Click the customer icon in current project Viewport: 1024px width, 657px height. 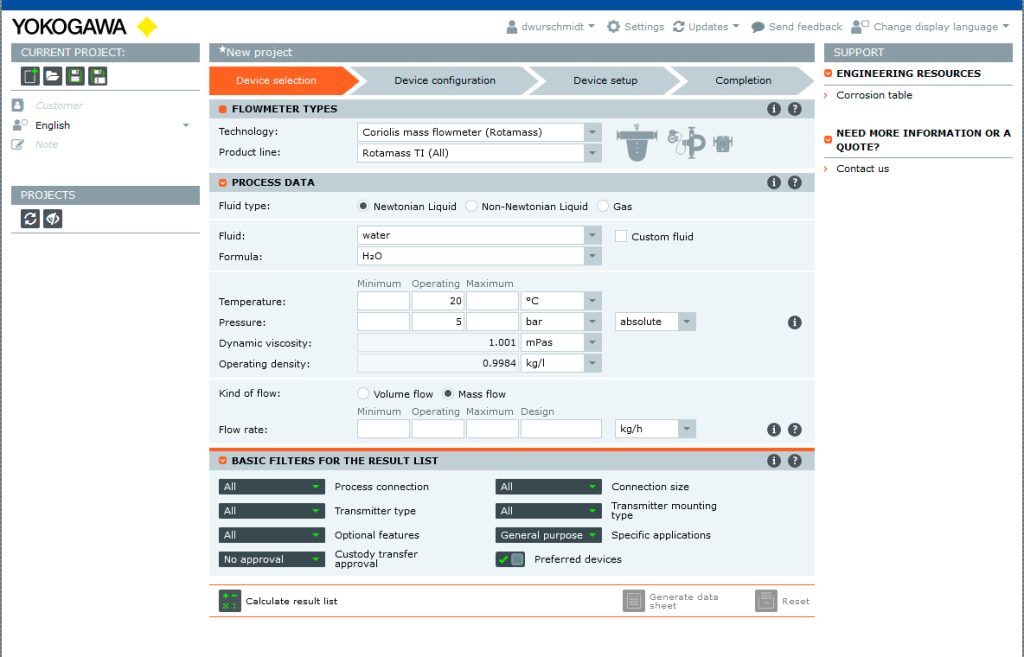(x=18, y=105)
